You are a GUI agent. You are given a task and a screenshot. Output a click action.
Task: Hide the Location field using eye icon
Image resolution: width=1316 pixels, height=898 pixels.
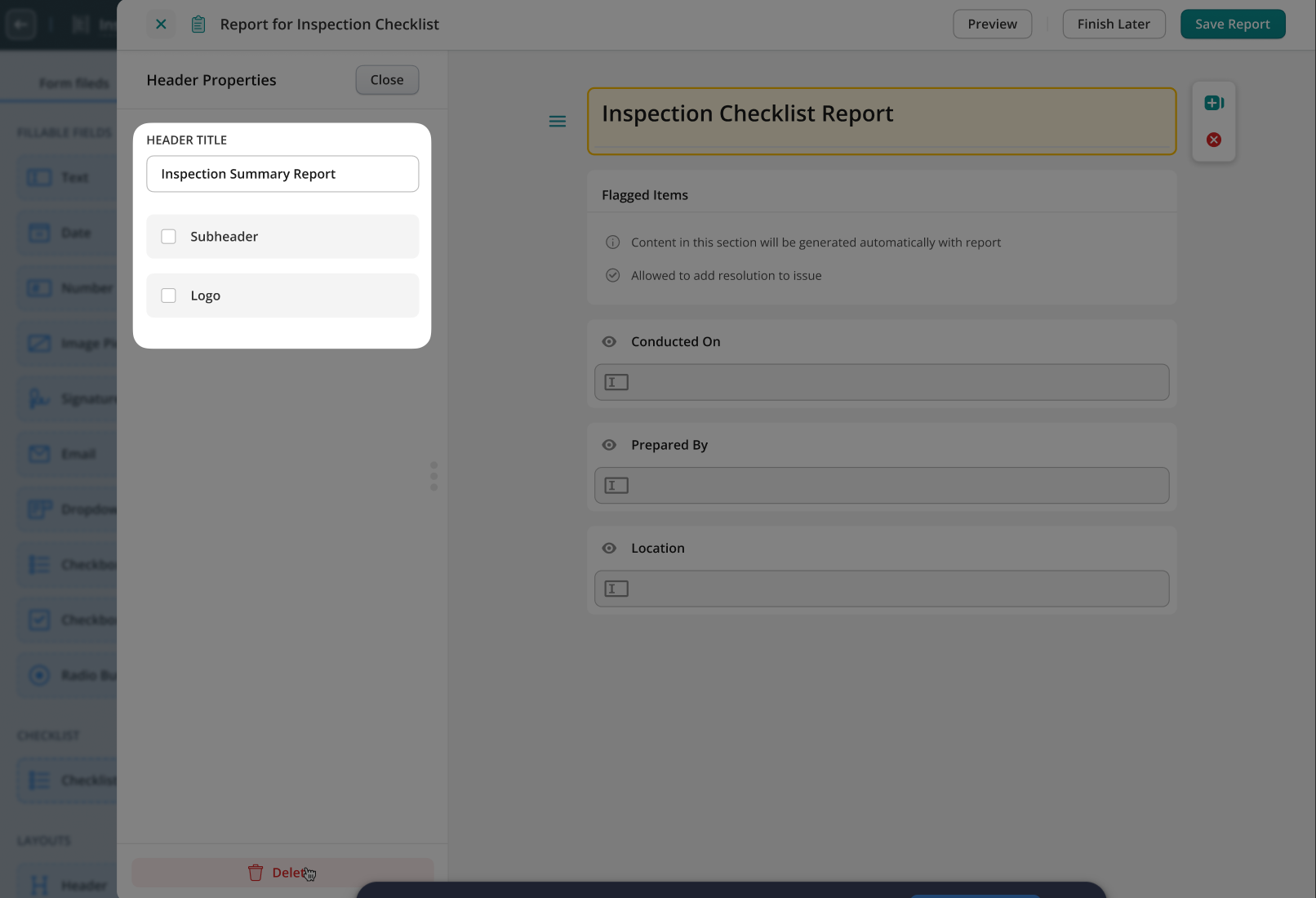tap(609, 549)
